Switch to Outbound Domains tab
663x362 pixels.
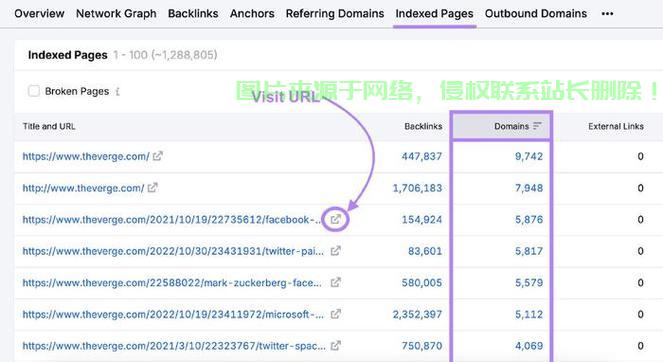[536, 14]
